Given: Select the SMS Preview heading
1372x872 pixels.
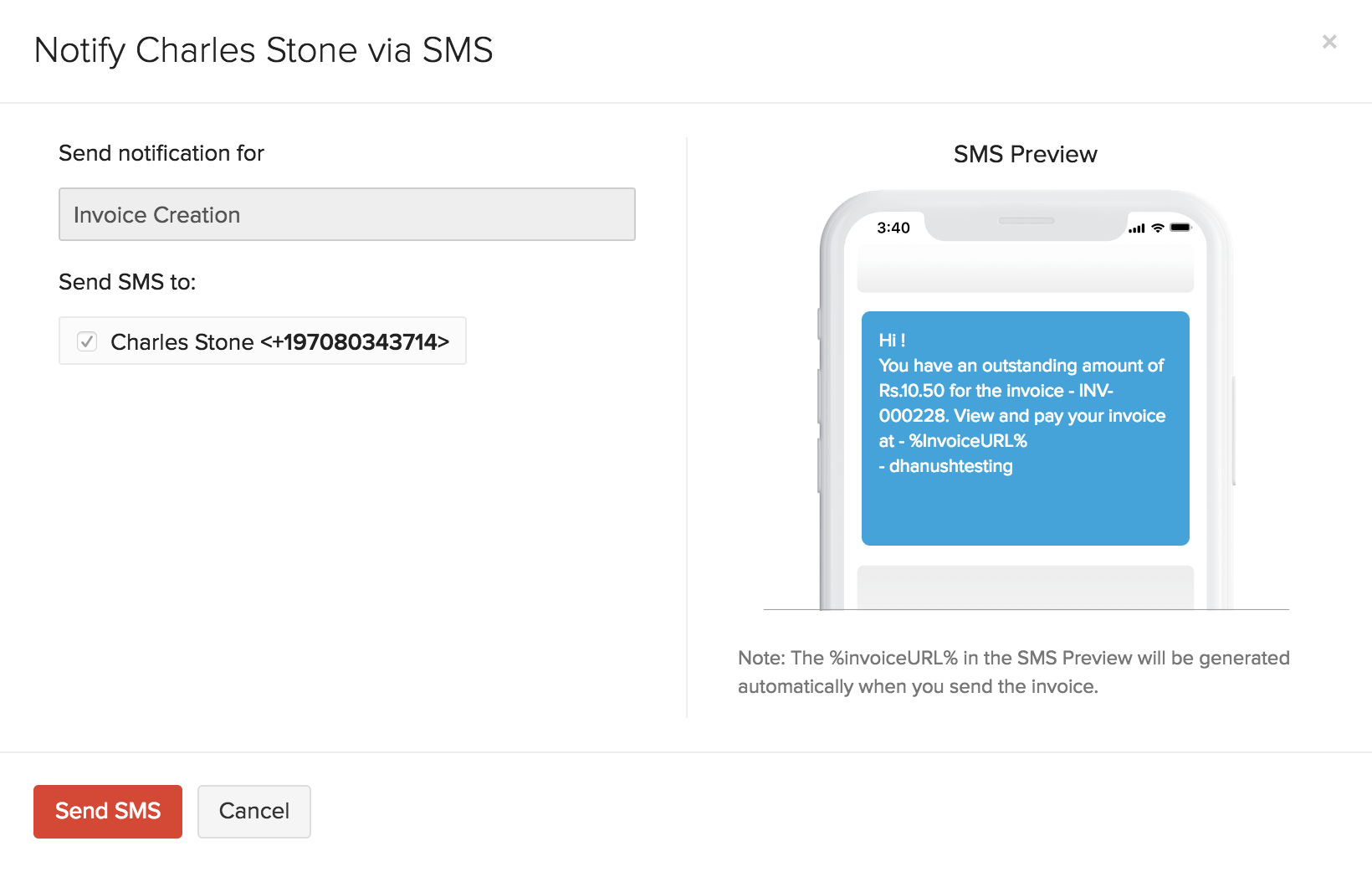Looking at the screenshot, I should (x=1025, y=154).
